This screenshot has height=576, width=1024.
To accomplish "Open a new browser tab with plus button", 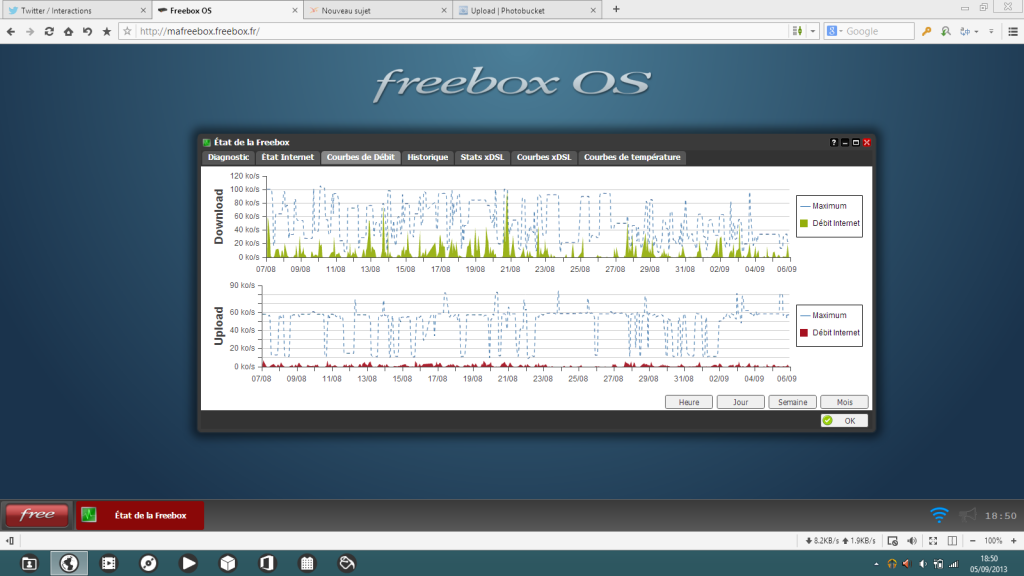I will (616, 10).
